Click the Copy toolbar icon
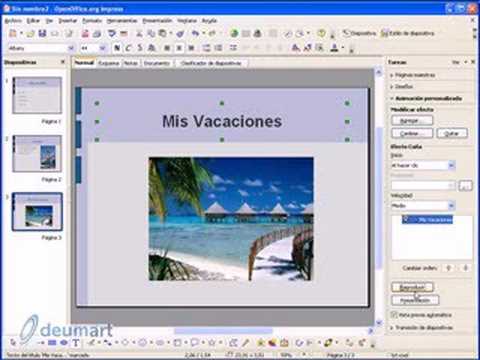 [x=151, y=33]
